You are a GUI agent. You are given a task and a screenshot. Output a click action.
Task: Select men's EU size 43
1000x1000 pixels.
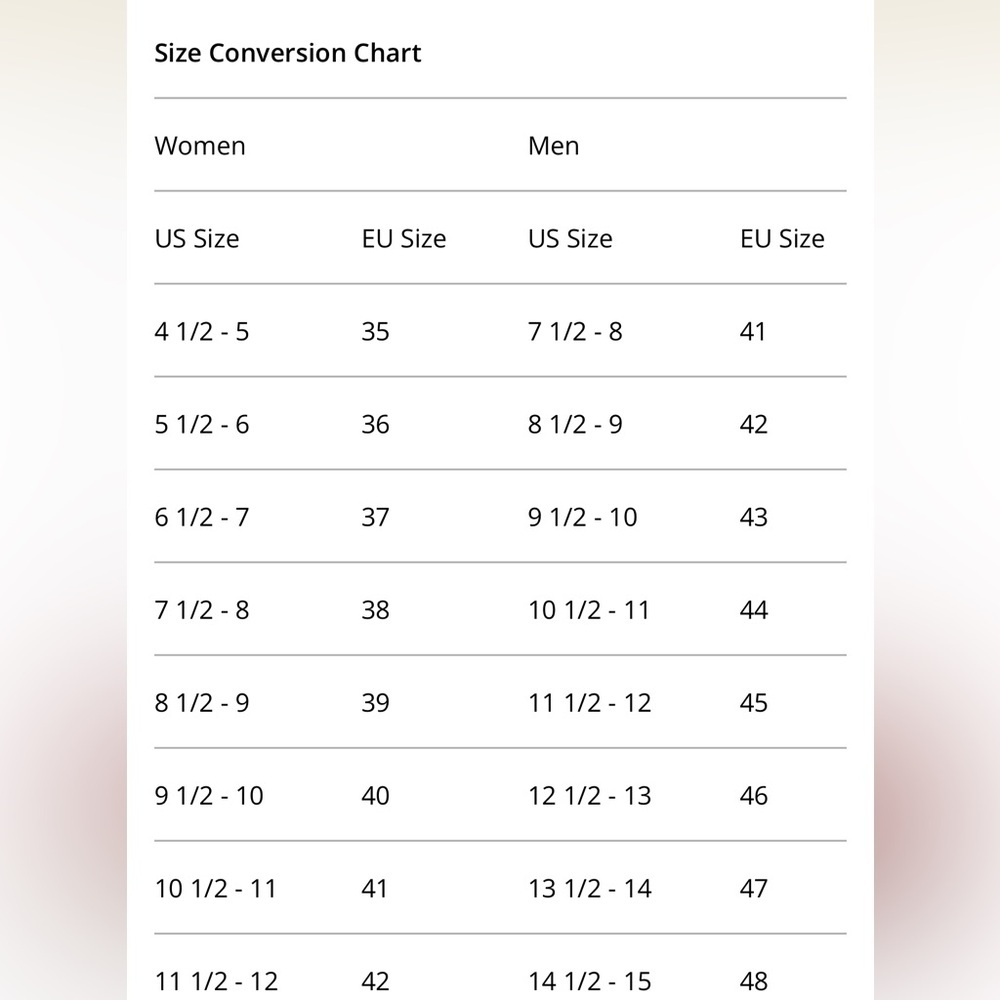click(754, 518)
